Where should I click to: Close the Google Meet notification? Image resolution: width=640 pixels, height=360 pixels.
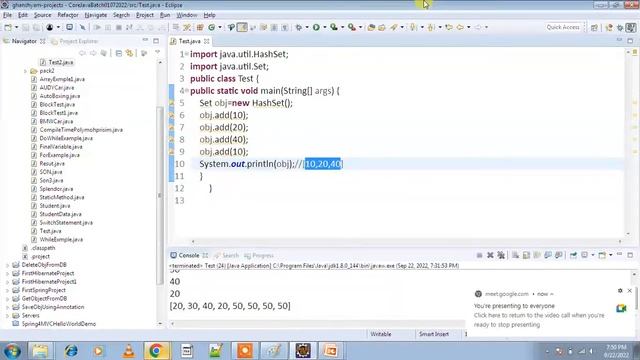tap(630, 291)
